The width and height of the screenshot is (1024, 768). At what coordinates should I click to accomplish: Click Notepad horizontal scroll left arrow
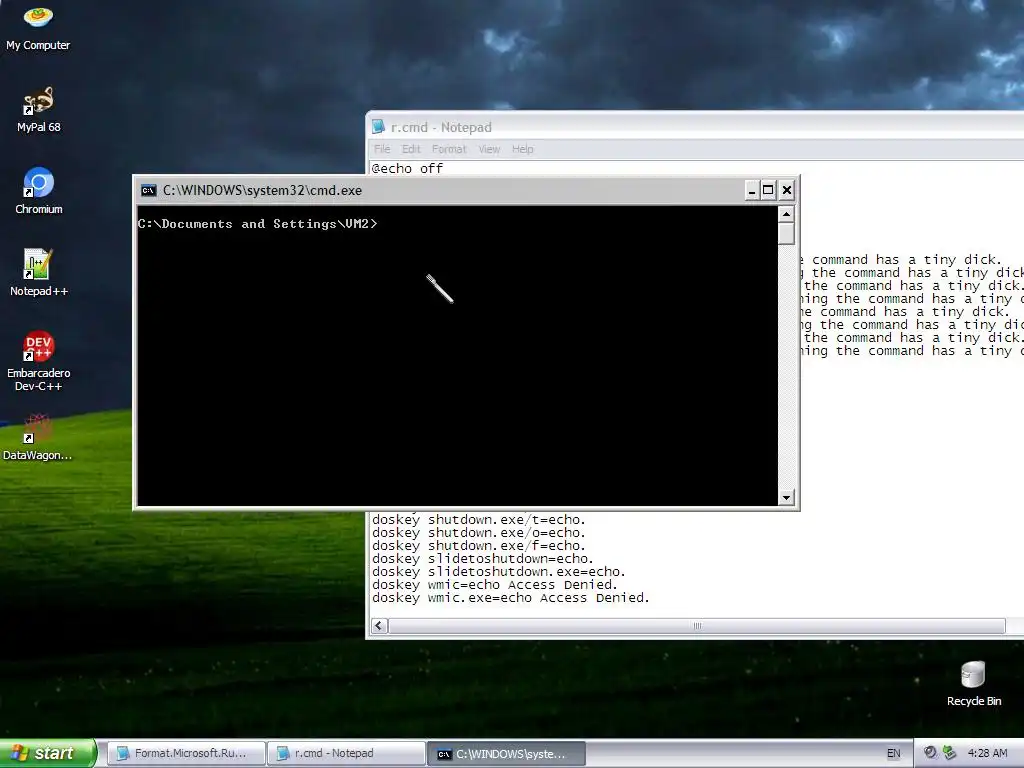click(x=379, y=626)
